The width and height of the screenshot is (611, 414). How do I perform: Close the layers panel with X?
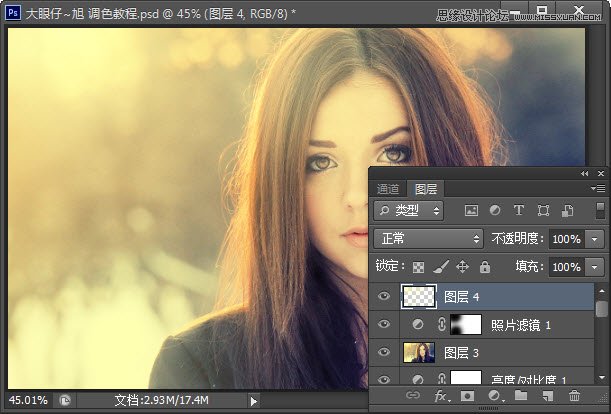point(601,173)
